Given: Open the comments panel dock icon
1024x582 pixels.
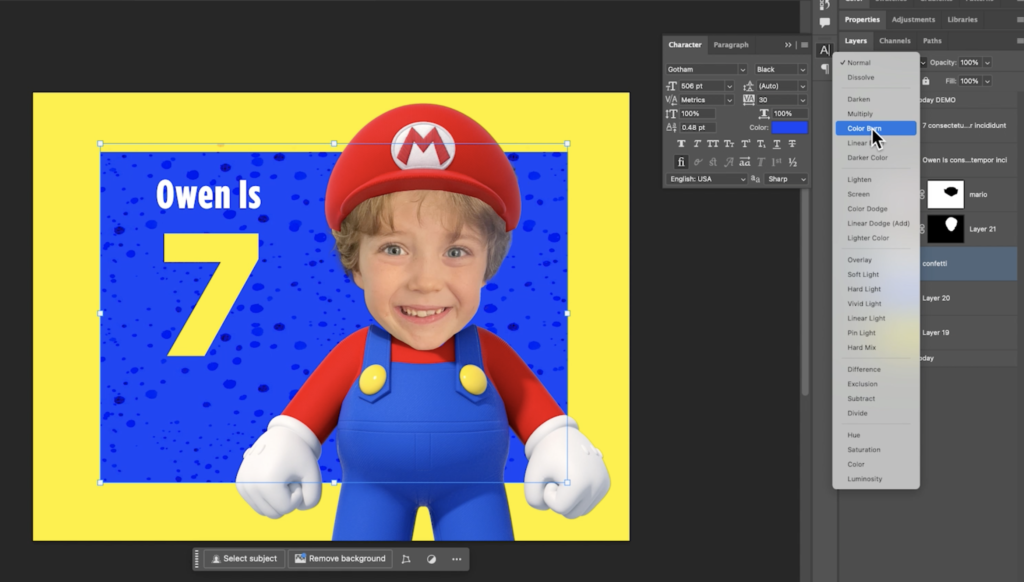Looking at the screenshot, I should (x=825, y=23).
